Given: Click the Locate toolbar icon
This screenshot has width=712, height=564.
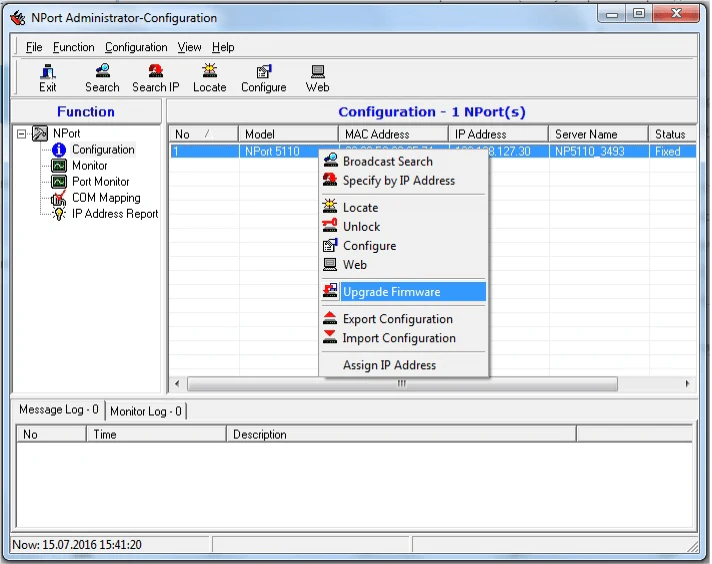Looking at the screenshot, I should (209, 77).
